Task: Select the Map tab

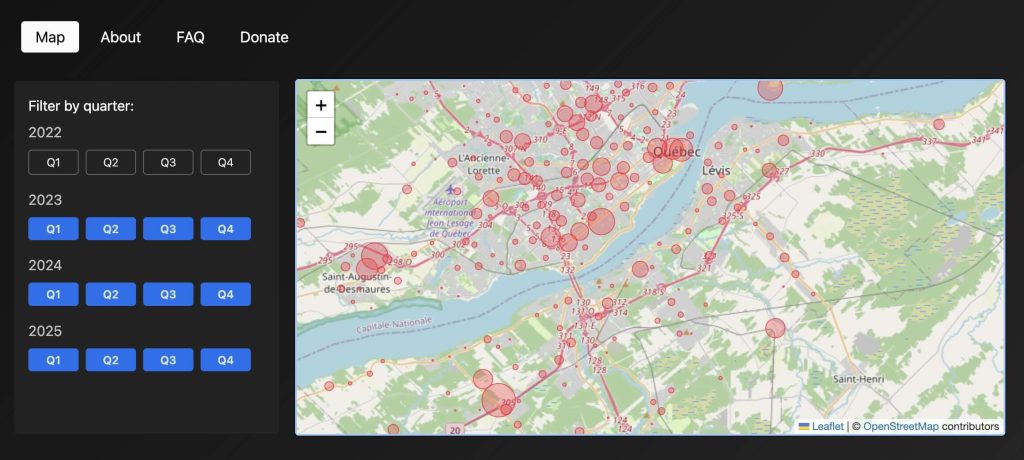Action: (50, 37)
